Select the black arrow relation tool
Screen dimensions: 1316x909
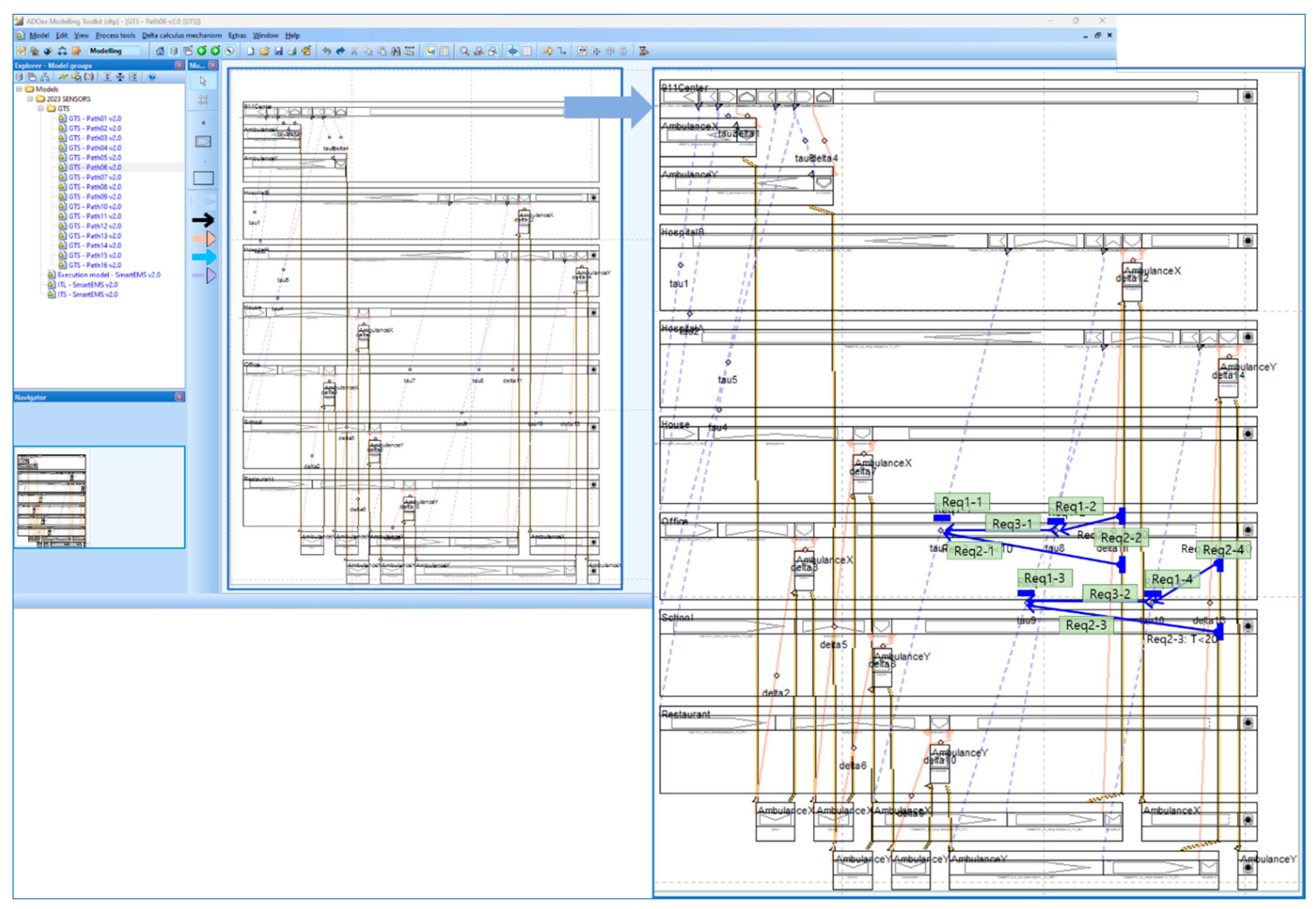click(x=203, y=220)
